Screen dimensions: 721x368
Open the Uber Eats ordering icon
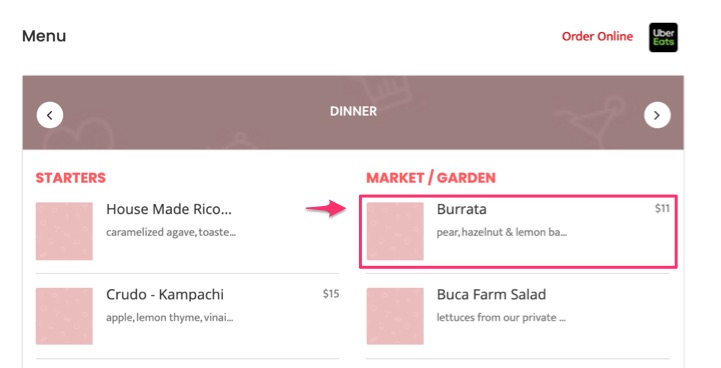coord(663,37)
